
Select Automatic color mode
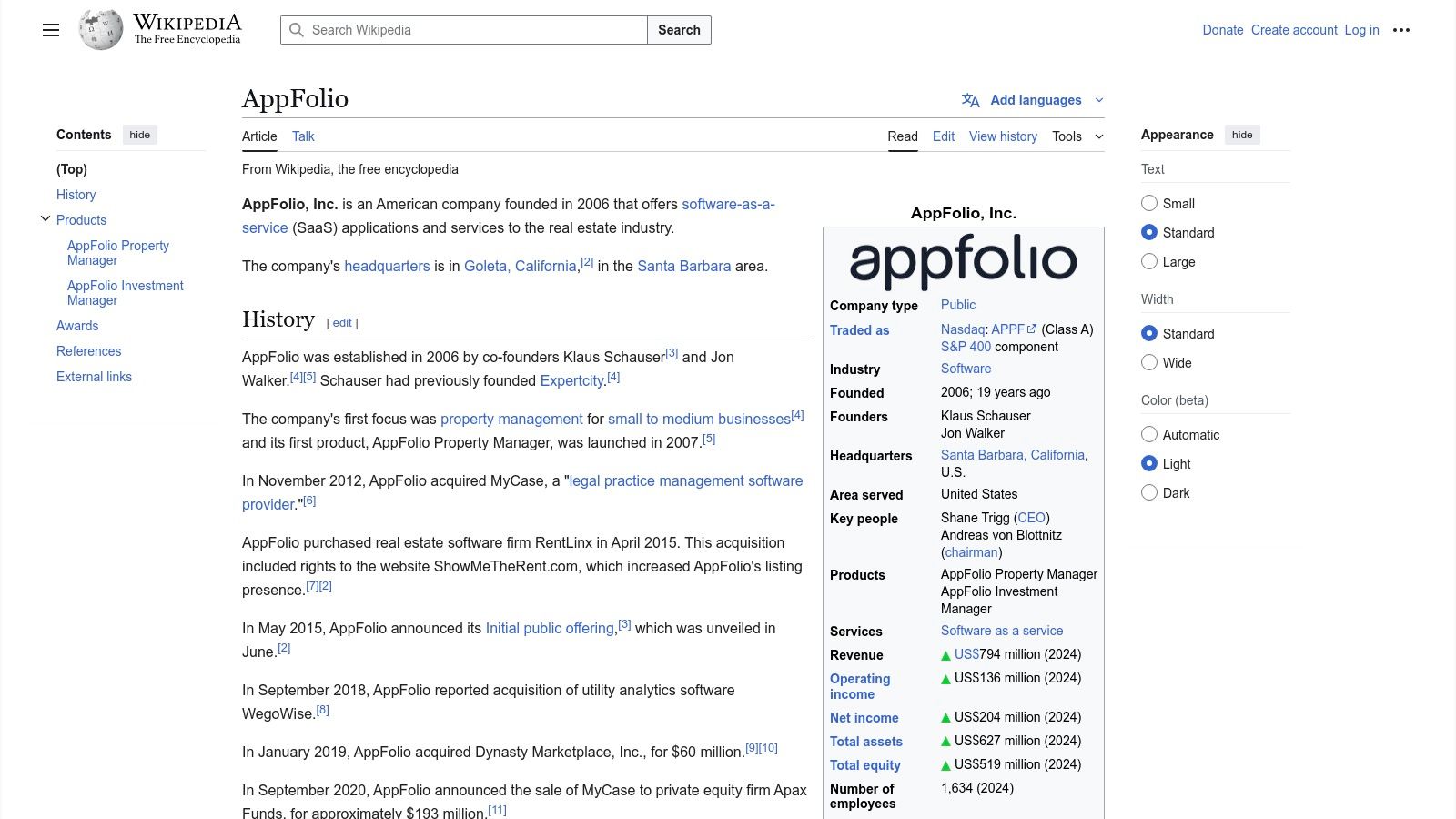[1149, 434]
